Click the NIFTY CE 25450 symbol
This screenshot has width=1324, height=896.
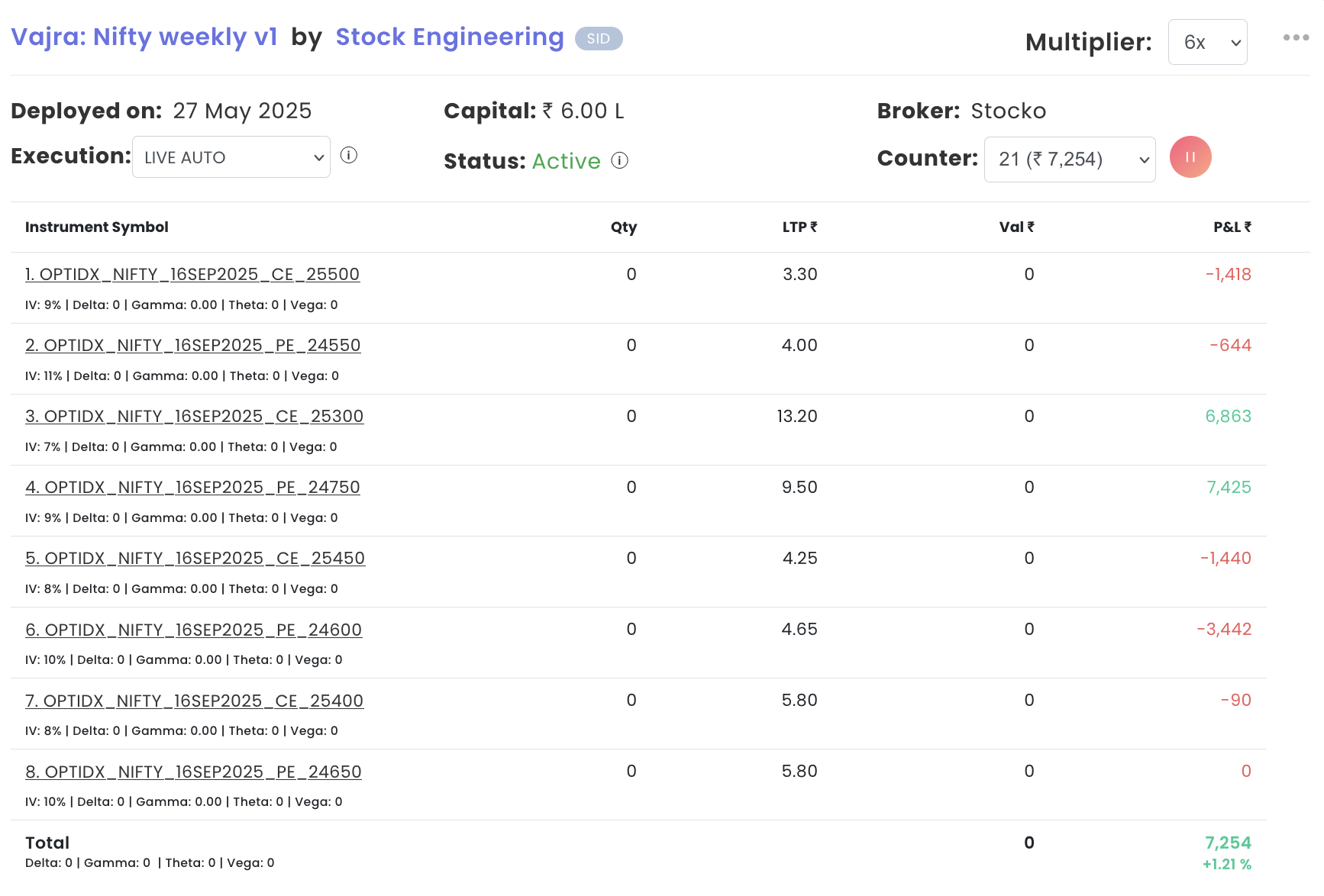(195, 559)
